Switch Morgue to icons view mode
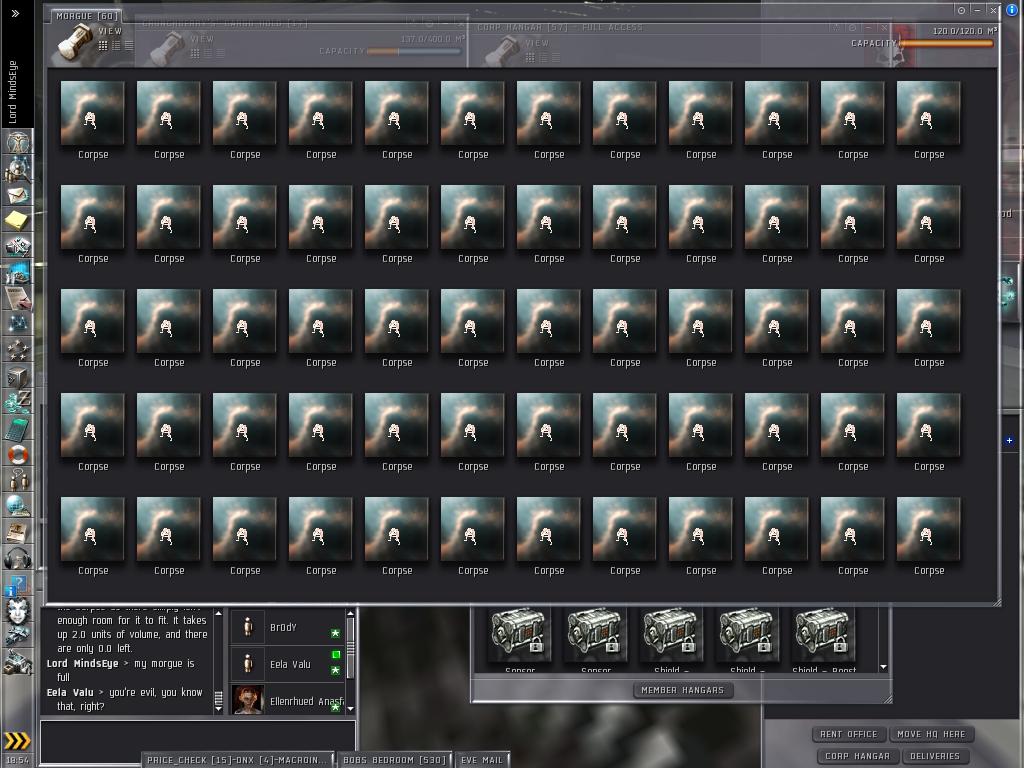Screen dimensions: 1024x768 coord(103,46)
